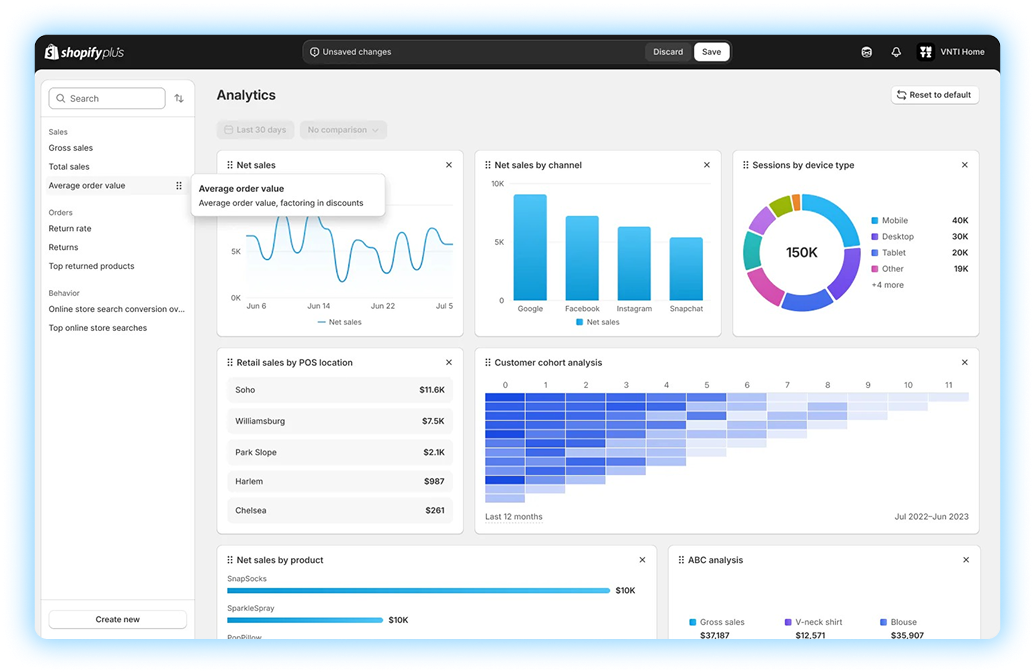Select Top returned products in the sidebar
1034x672 pixels.
[91, 266]
